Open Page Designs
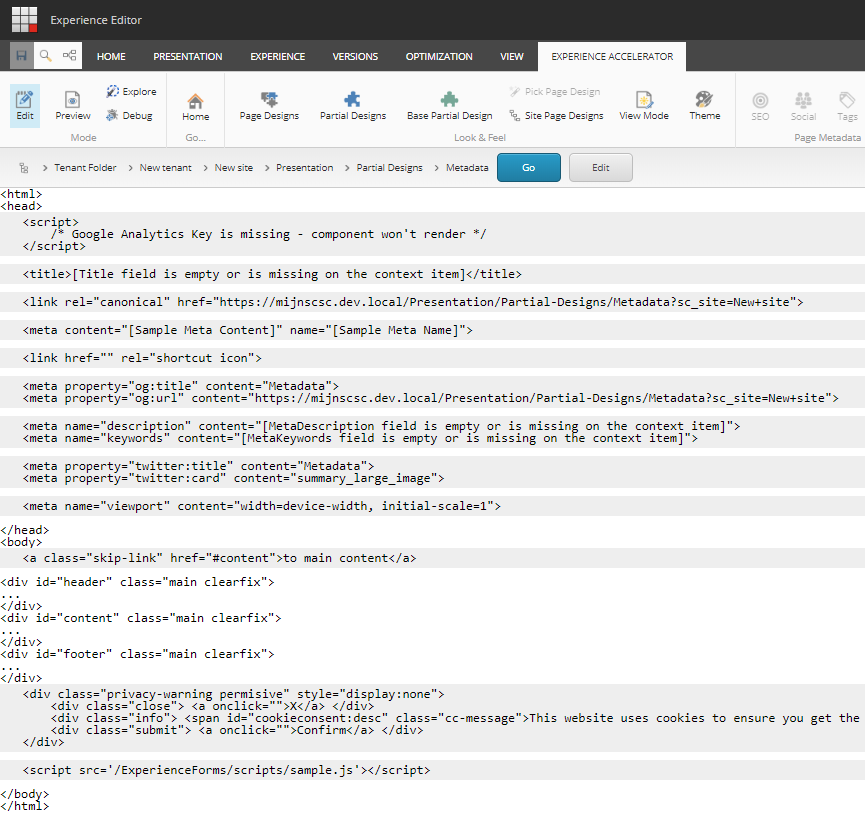This screenshot has width=865, height=820. click(269, 106)
